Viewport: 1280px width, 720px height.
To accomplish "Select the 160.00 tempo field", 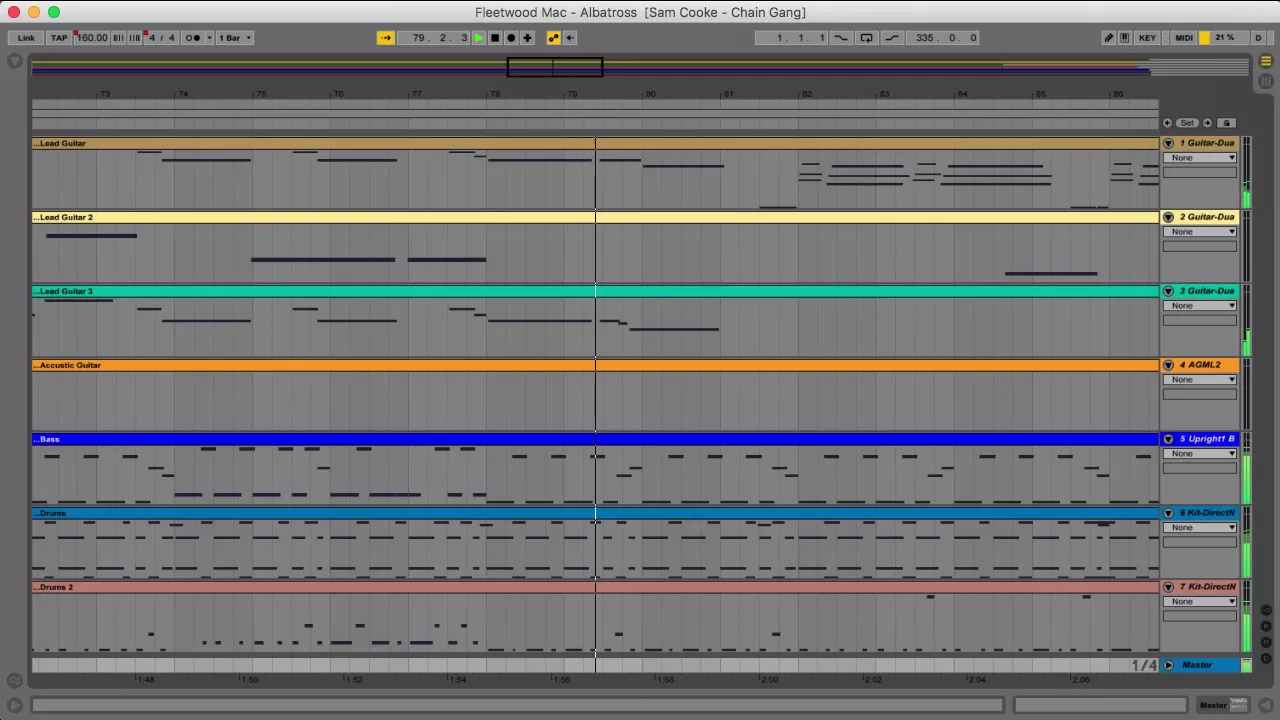I will 91,38.
